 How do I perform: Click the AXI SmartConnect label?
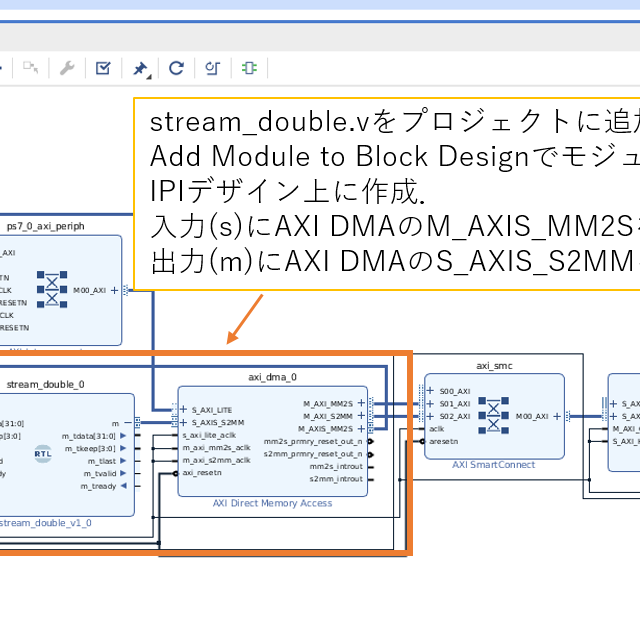493,464
